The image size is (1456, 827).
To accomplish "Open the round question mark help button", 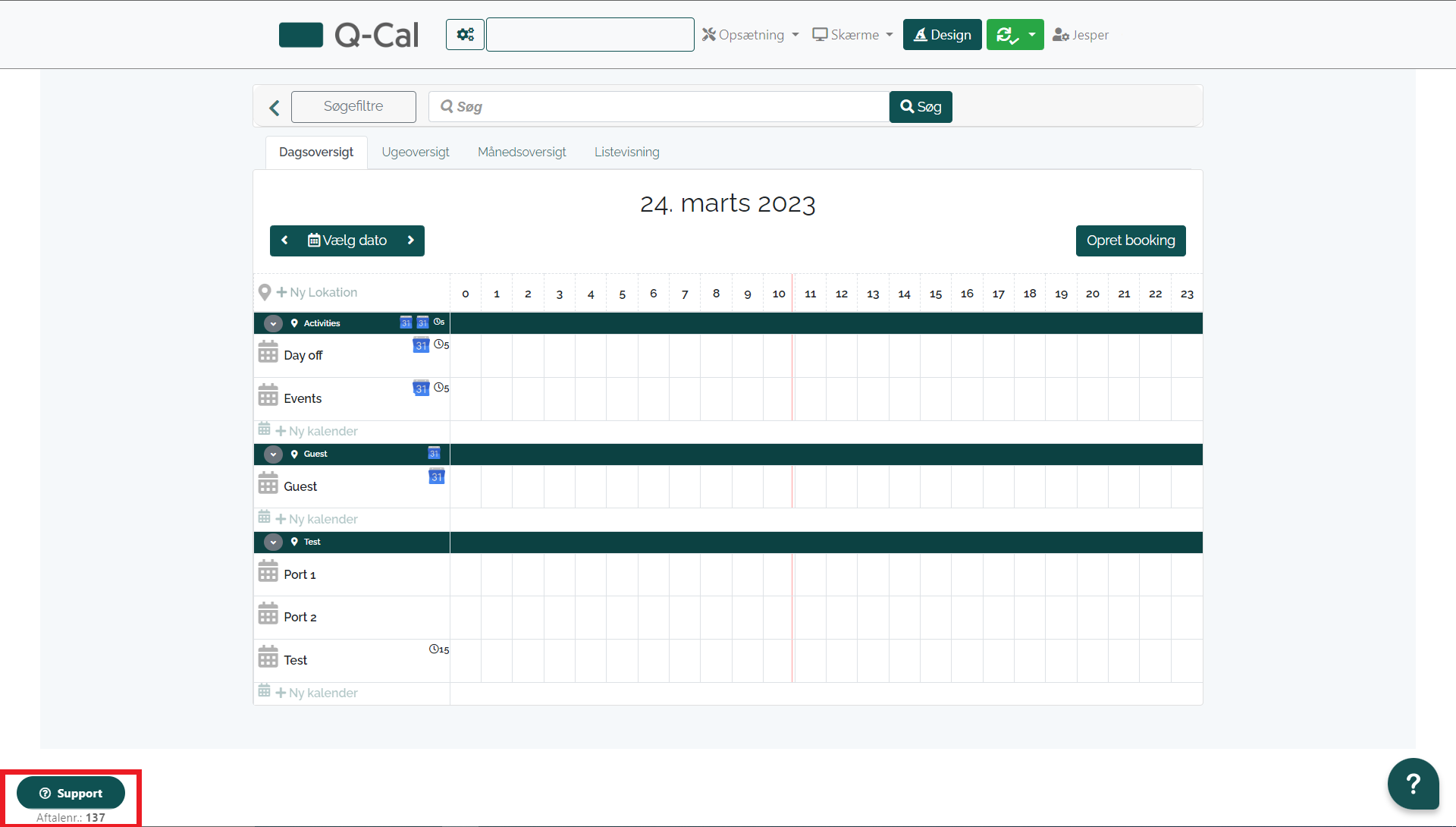I will [x=1413, y=784].
